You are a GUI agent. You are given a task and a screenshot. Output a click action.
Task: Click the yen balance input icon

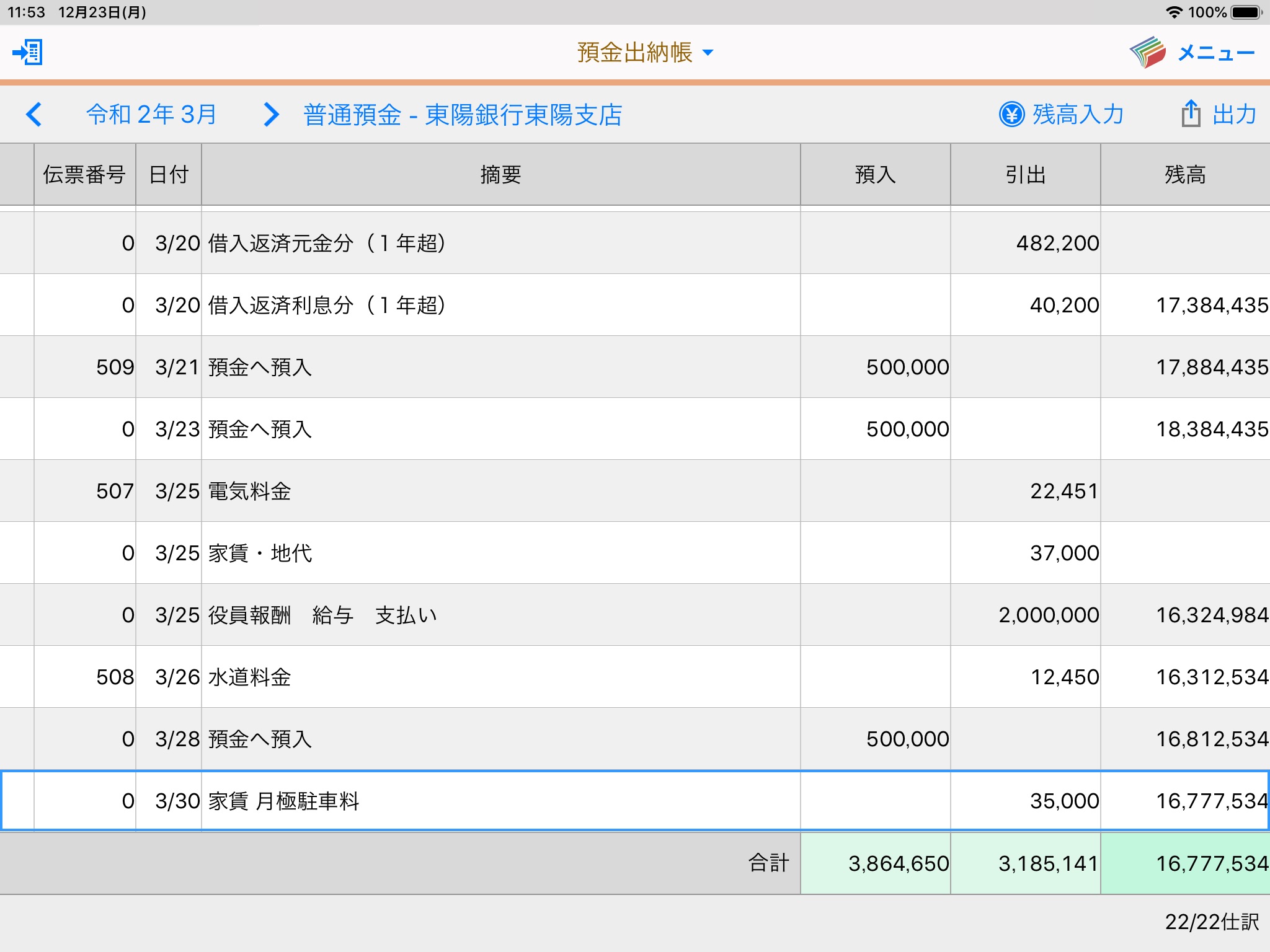(1011, 114)
